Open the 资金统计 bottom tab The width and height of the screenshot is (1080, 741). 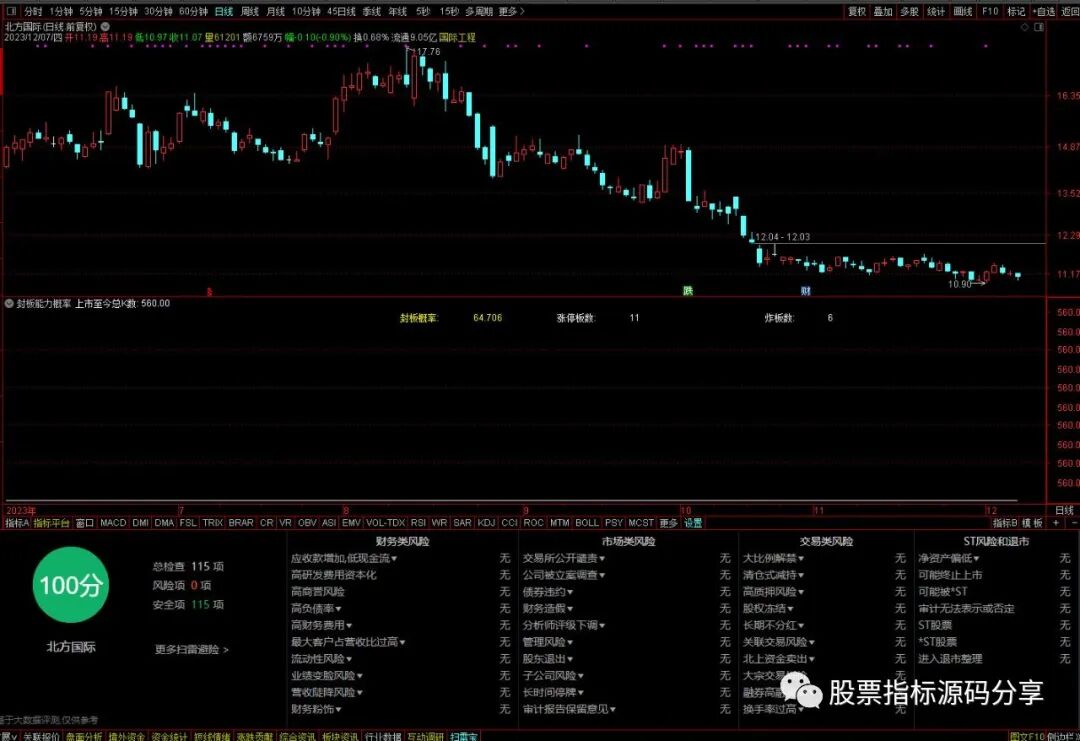tap(169, 736)
